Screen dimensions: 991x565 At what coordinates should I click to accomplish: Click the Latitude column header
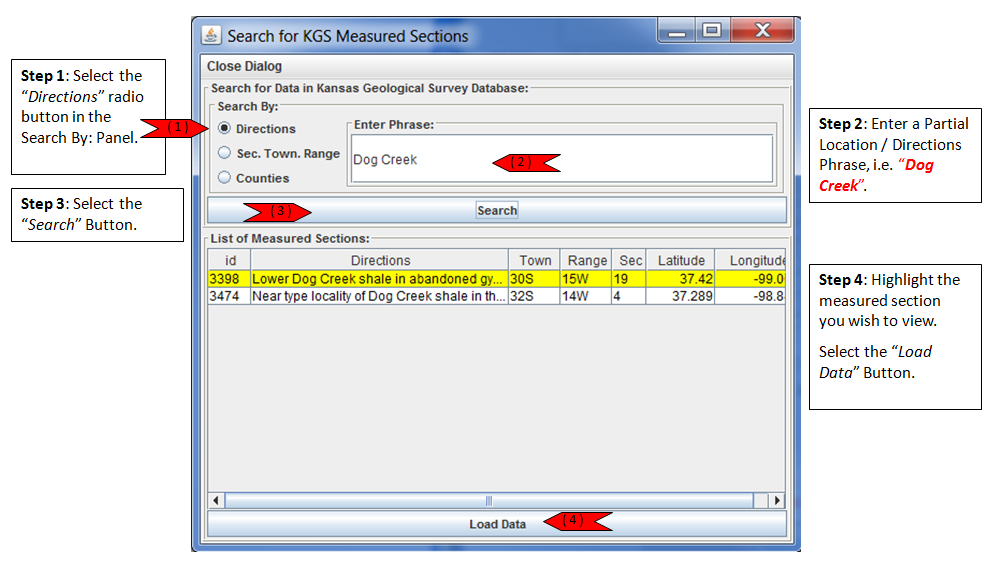click(x=681, y=260)
